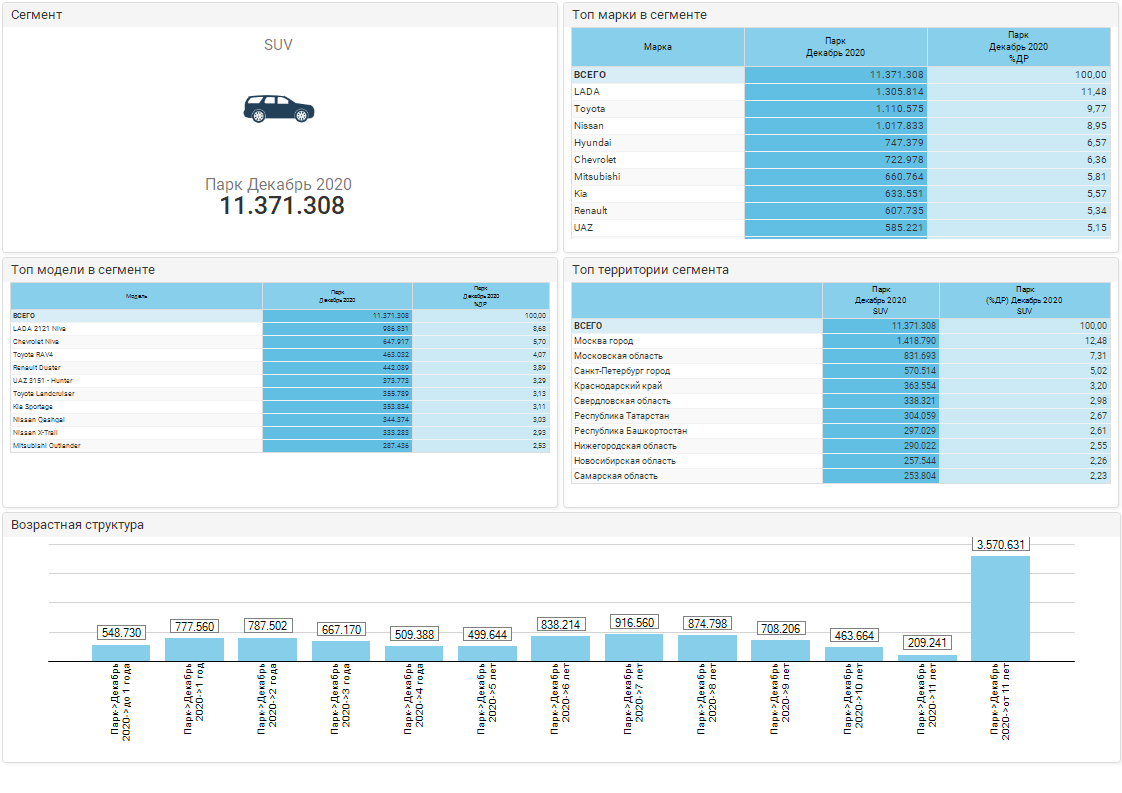Viewport: 1122px width, 793px height.
Task: Click the small bar labeled 209.241
Action: 927,657
